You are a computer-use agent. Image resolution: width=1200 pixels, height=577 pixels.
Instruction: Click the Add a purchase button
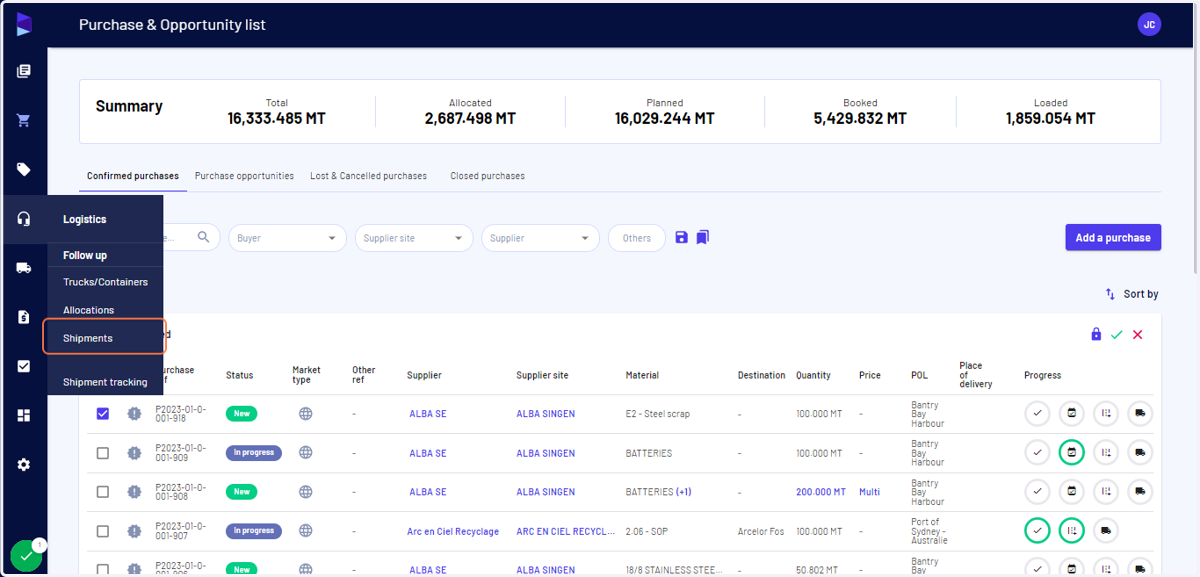click(1113, 238)
